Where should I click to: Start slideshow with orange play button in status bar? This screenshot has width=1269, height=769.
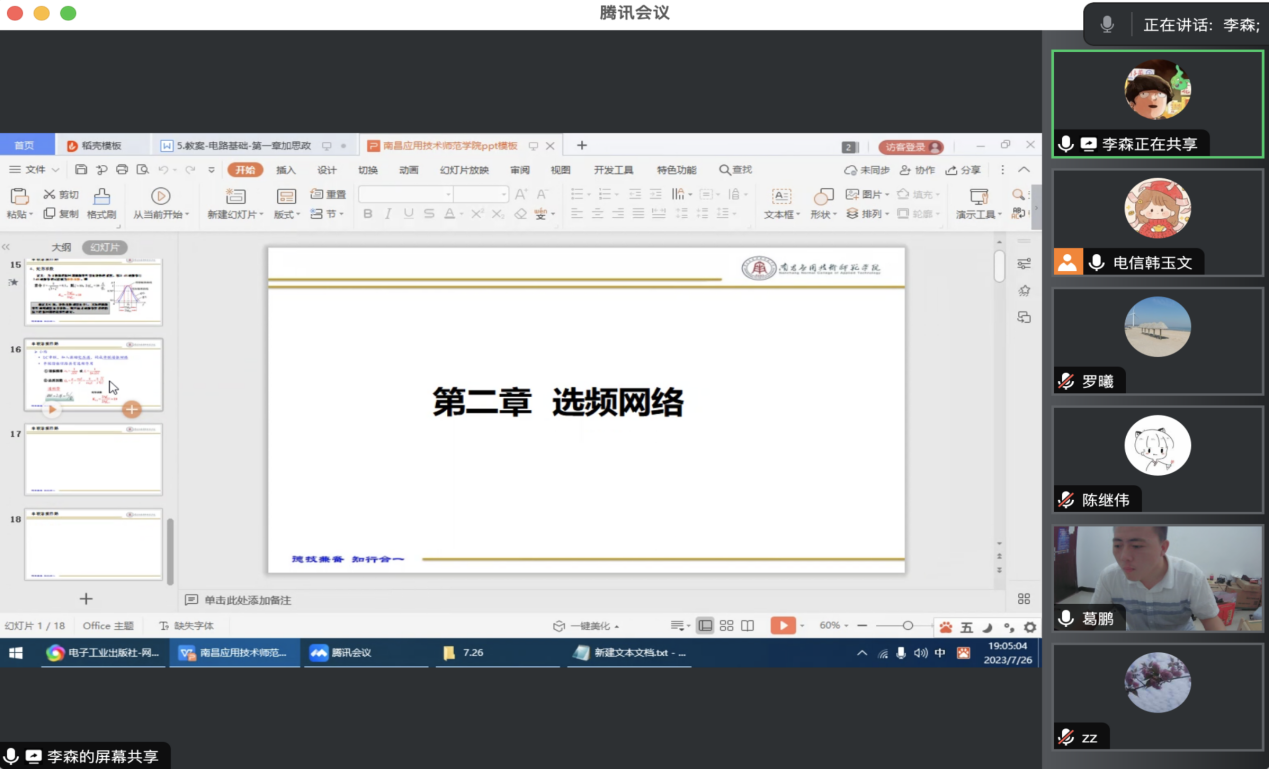782,625
